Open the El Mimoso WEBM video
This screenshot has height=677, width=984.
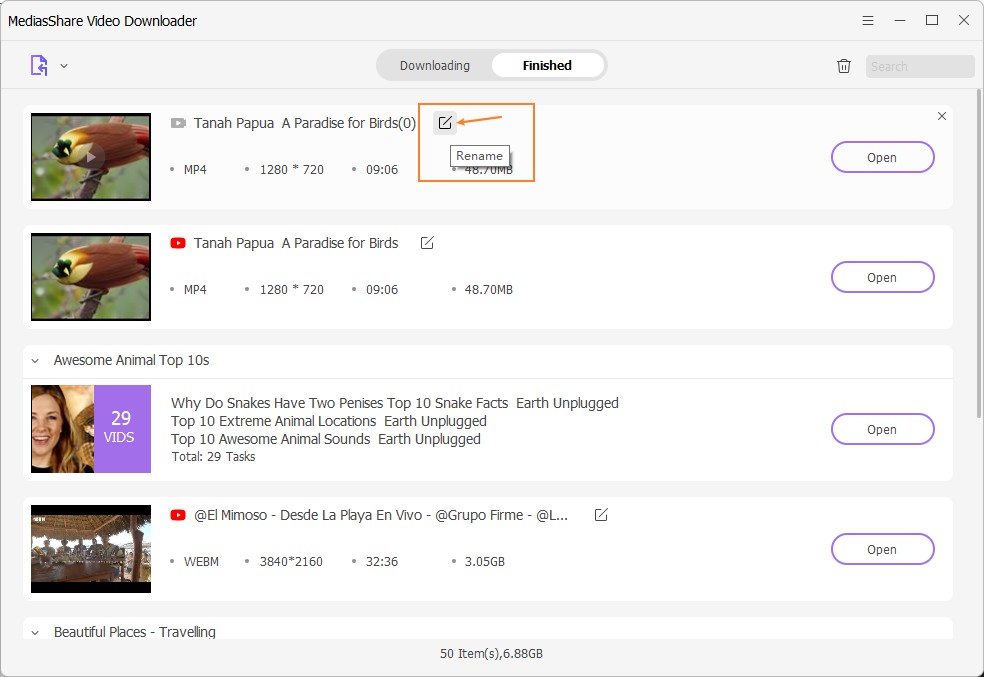882,549
